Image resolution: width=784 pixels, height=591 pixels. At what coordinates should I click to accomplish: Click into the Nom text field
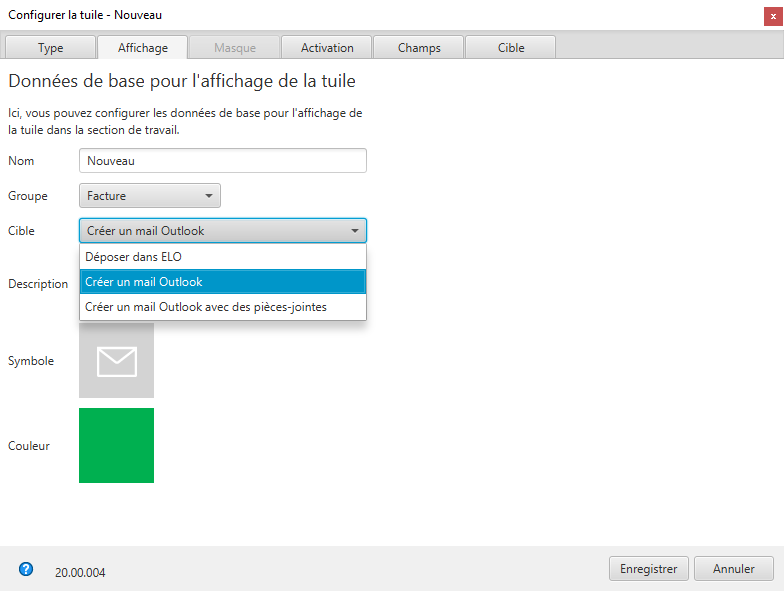[222, 160]
